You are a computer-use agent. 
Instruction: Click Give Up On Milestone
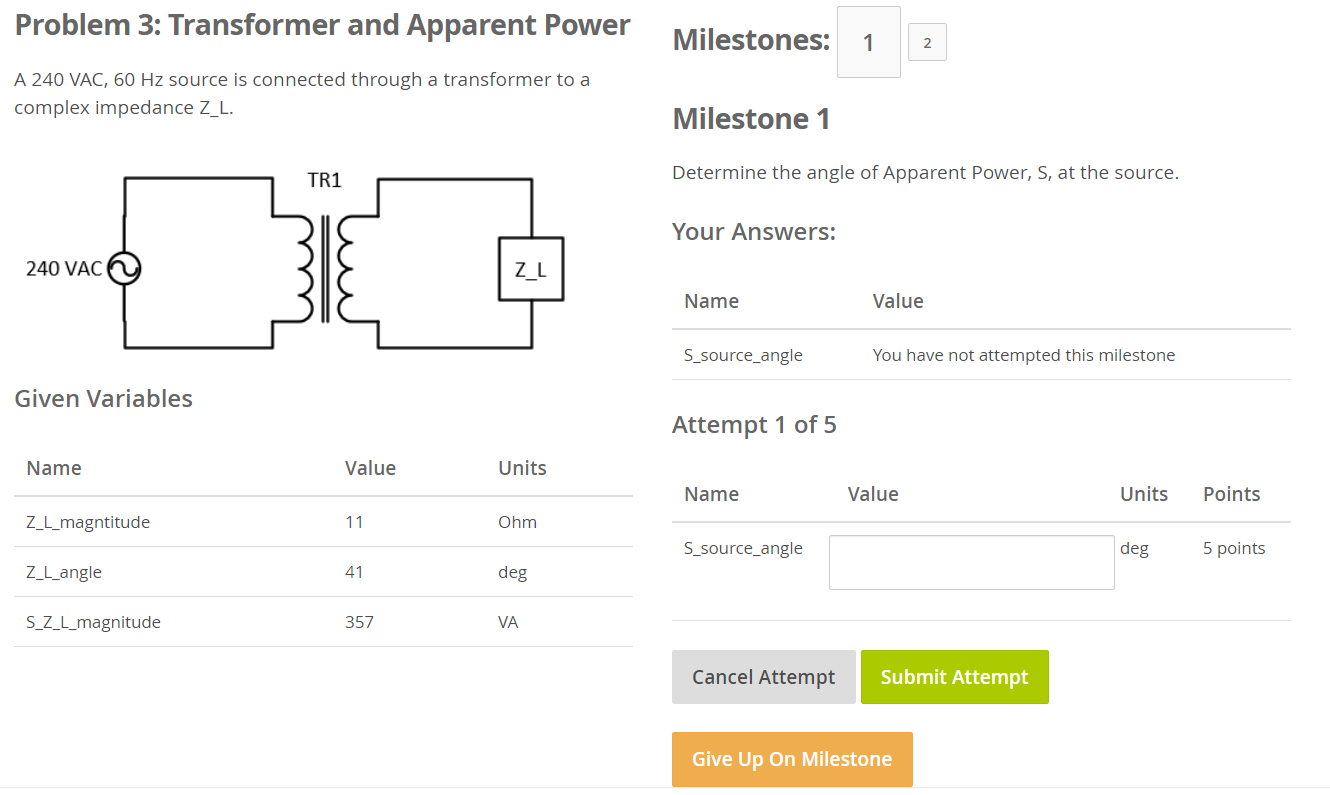792,759
